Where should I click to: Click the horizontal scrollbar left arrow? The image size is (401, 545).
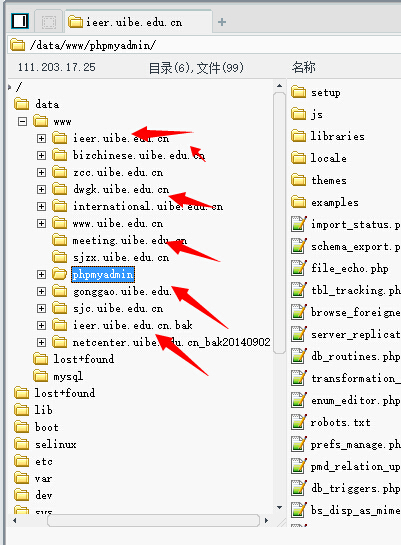14,520
